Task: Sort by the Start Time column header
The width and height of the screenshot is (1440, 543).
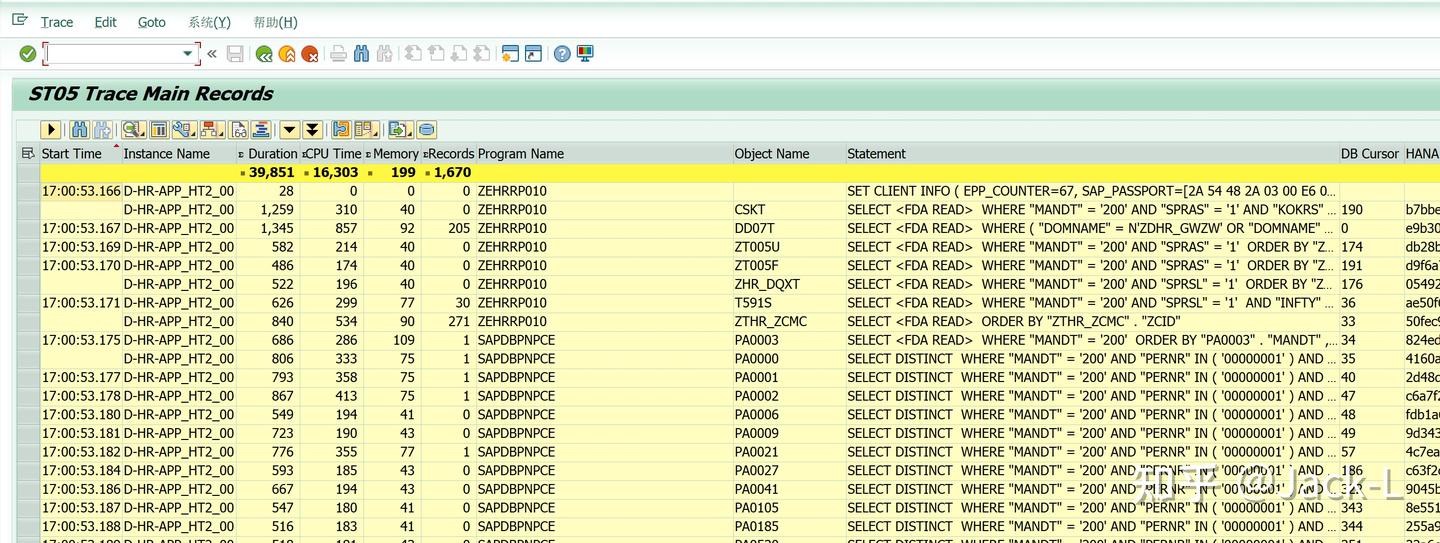Action: click(79, 153)
